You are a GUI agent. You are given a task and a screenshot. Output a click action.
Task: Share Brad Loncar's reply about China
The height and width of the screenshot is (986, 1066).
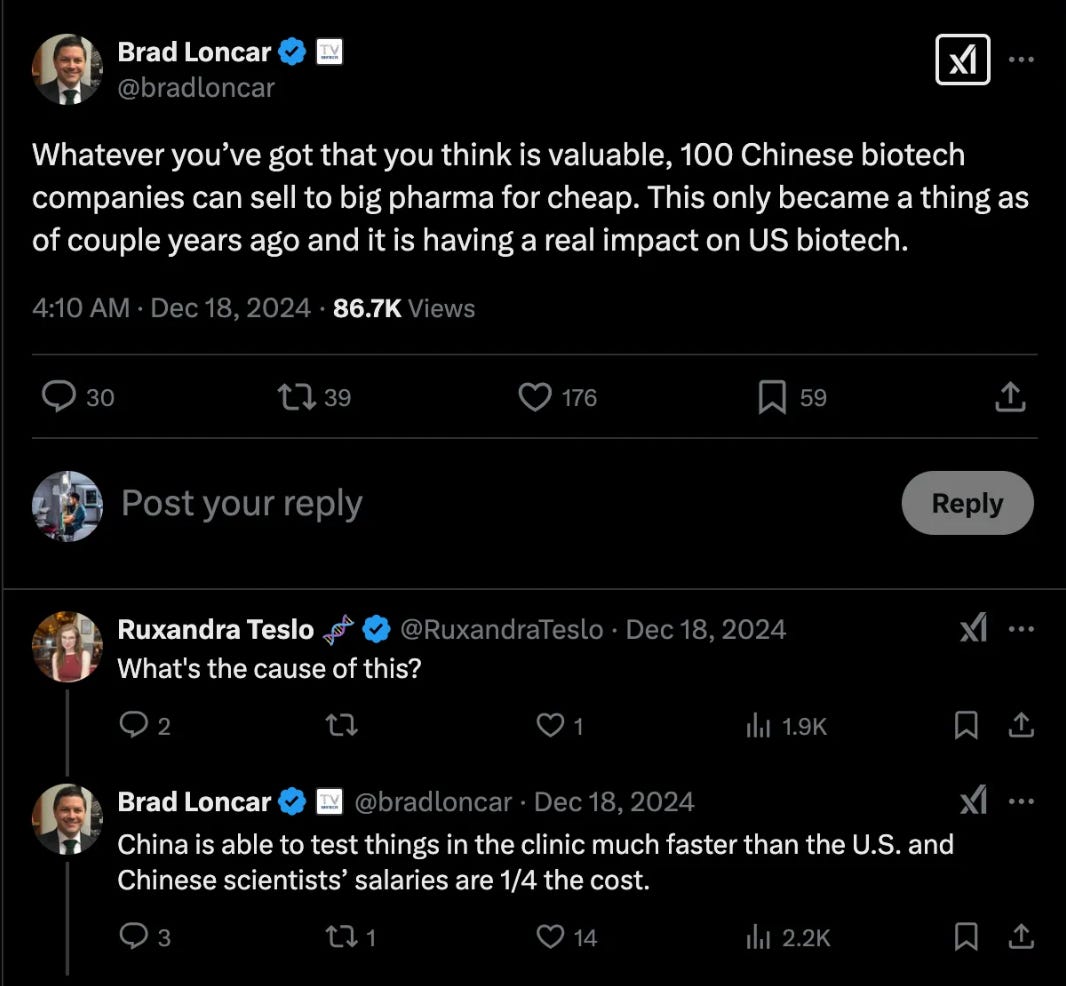tap(1020, 936)
